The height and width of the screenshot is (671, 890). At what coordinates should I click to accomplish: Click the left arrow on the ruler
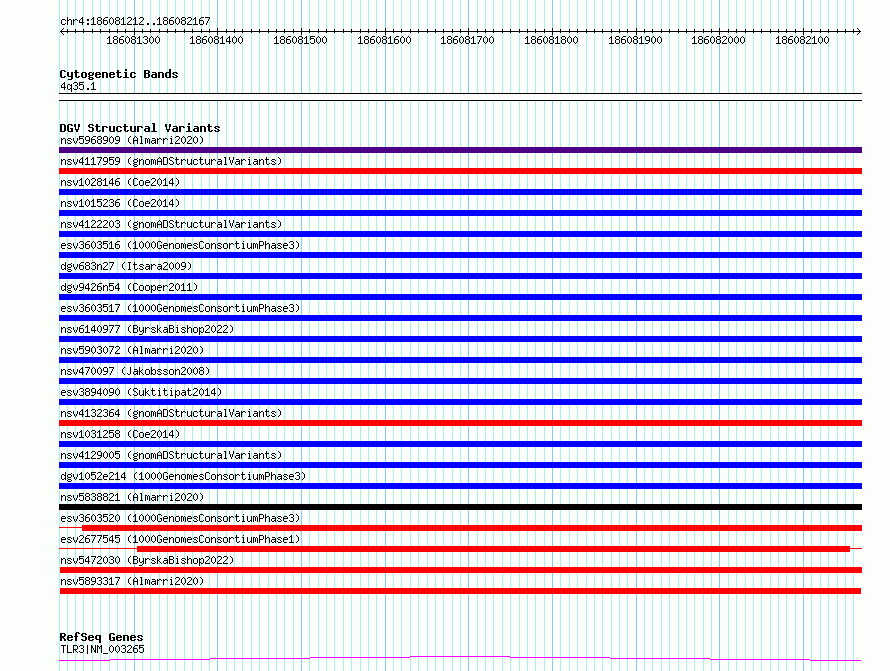[x=62, y=32]
